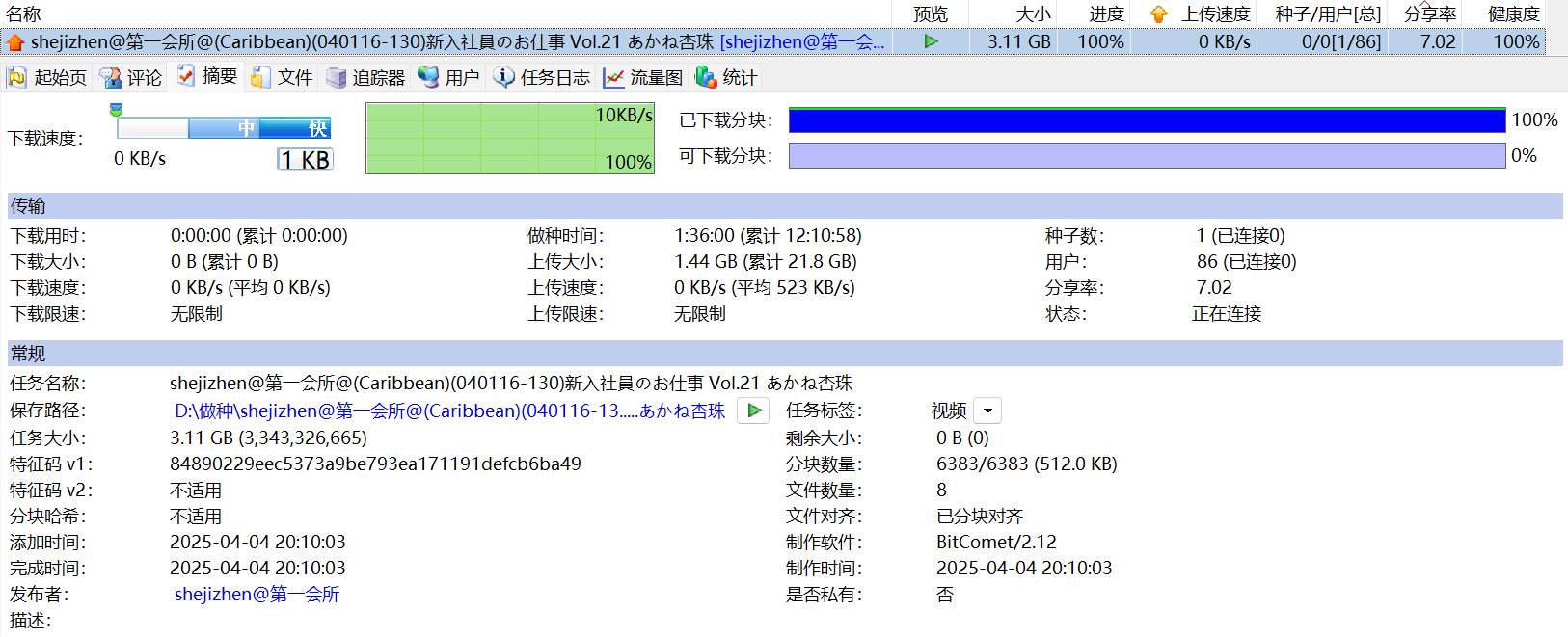Sort the task list by the 分享率 column
This screenshot has width=1568, height=637.
pyautogui.click(x=1429, y=13)
